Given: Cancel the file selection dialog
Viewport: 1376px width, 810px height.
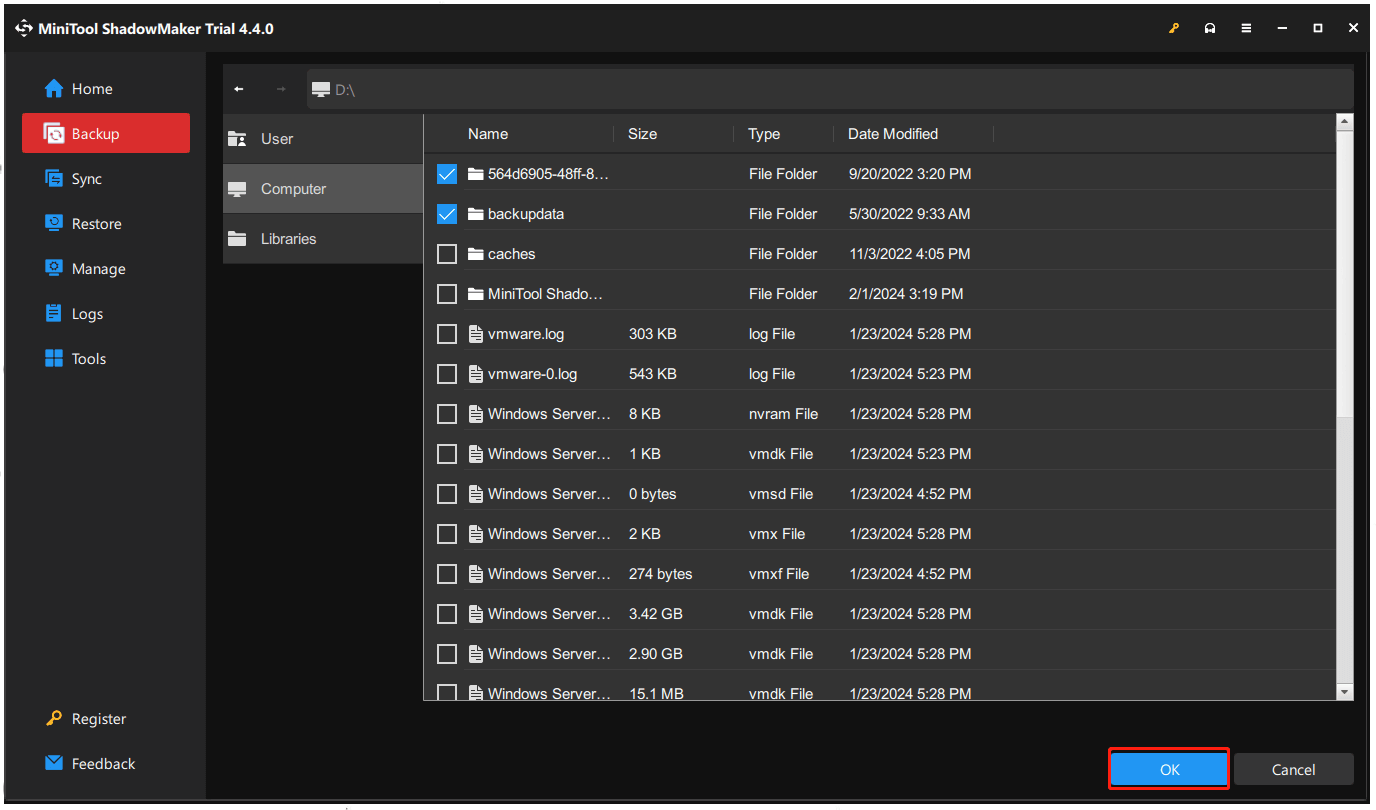Looking at the screenshot, I should pyautogui.click(x=1293, y=769).
